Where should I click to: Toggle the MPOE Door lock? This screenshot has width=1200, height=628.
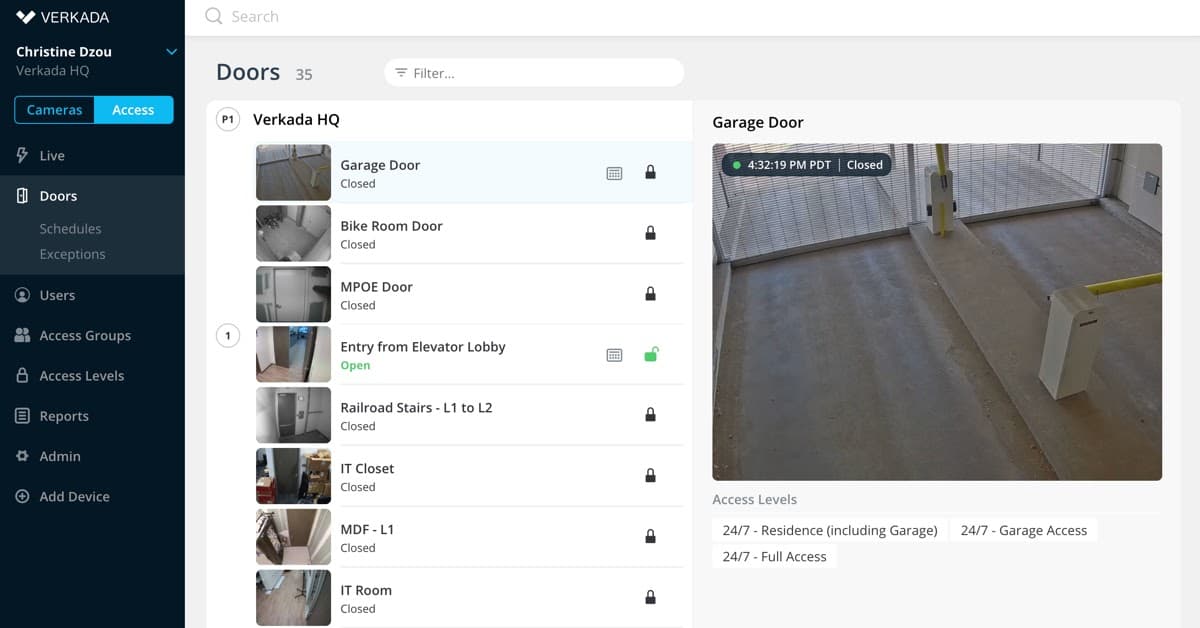tap(651, 294)
